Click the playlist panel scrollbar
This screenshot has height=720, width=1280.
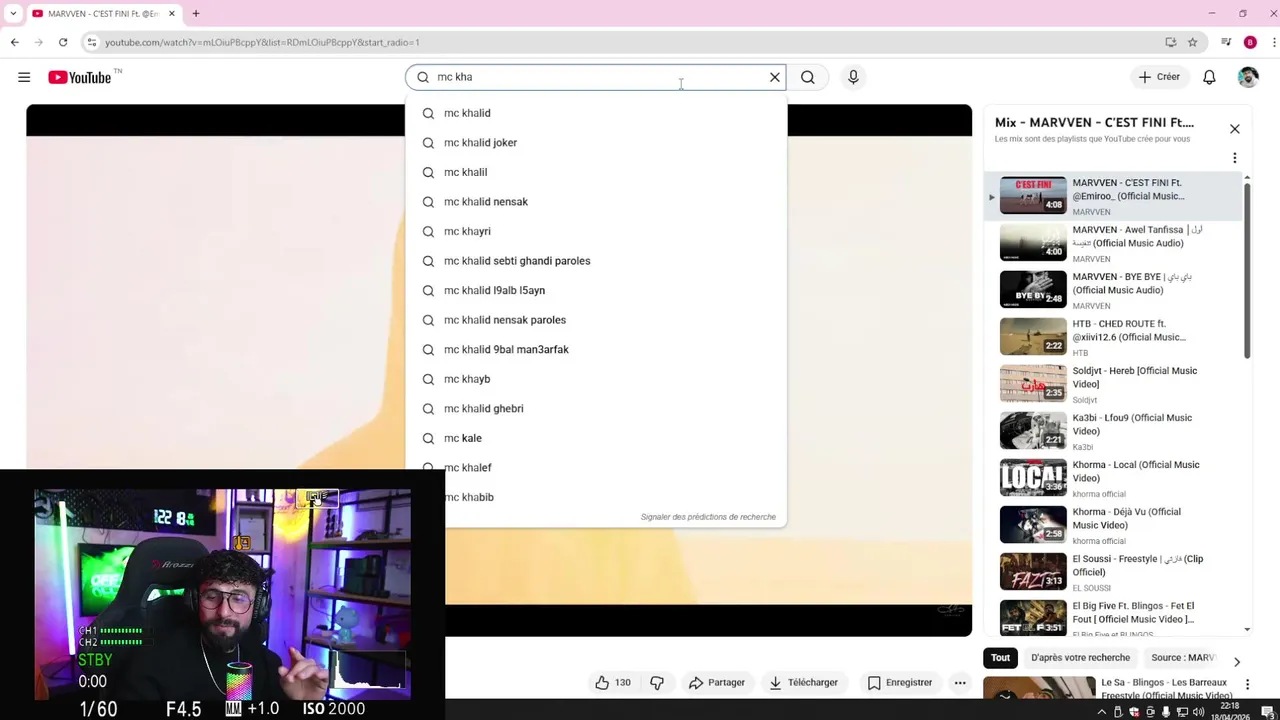point(1247,270)
